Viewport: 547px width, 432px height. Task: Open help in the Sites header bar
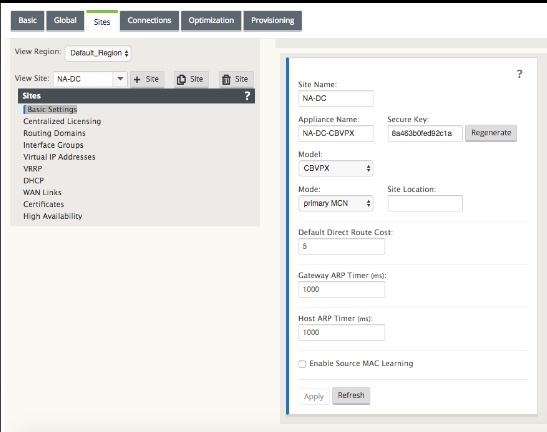247,96
